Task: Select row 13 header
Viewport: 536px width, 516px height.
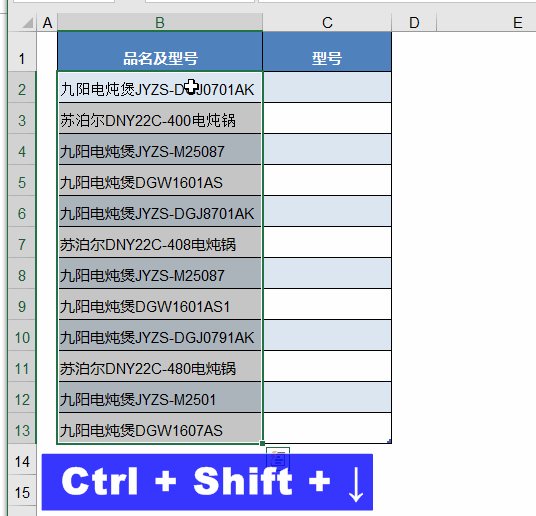Action: click(22, 429)
